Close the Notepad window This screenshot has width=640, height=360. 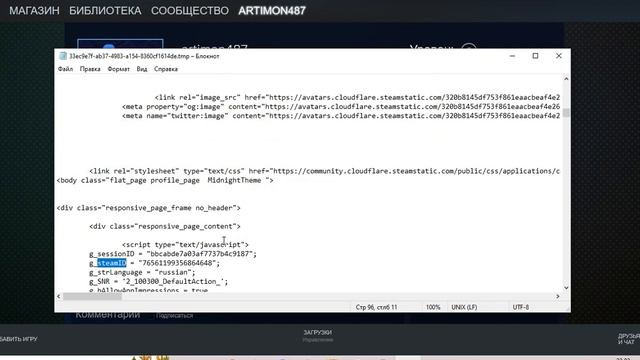pyautogui.click(x=559, y=56)
